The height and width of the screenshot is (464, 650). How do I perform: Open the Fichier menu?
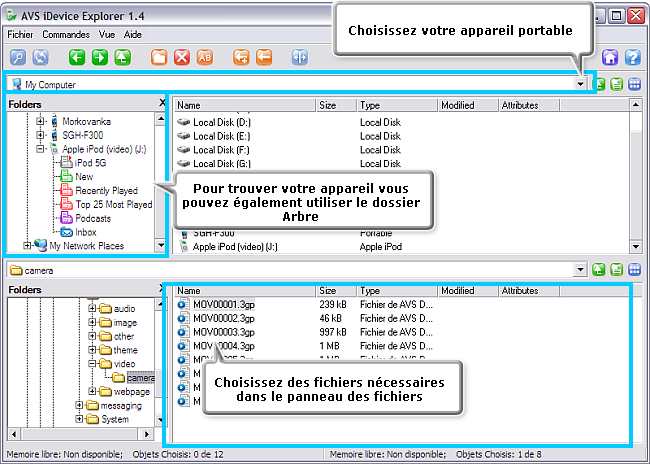tap(20, 34)
